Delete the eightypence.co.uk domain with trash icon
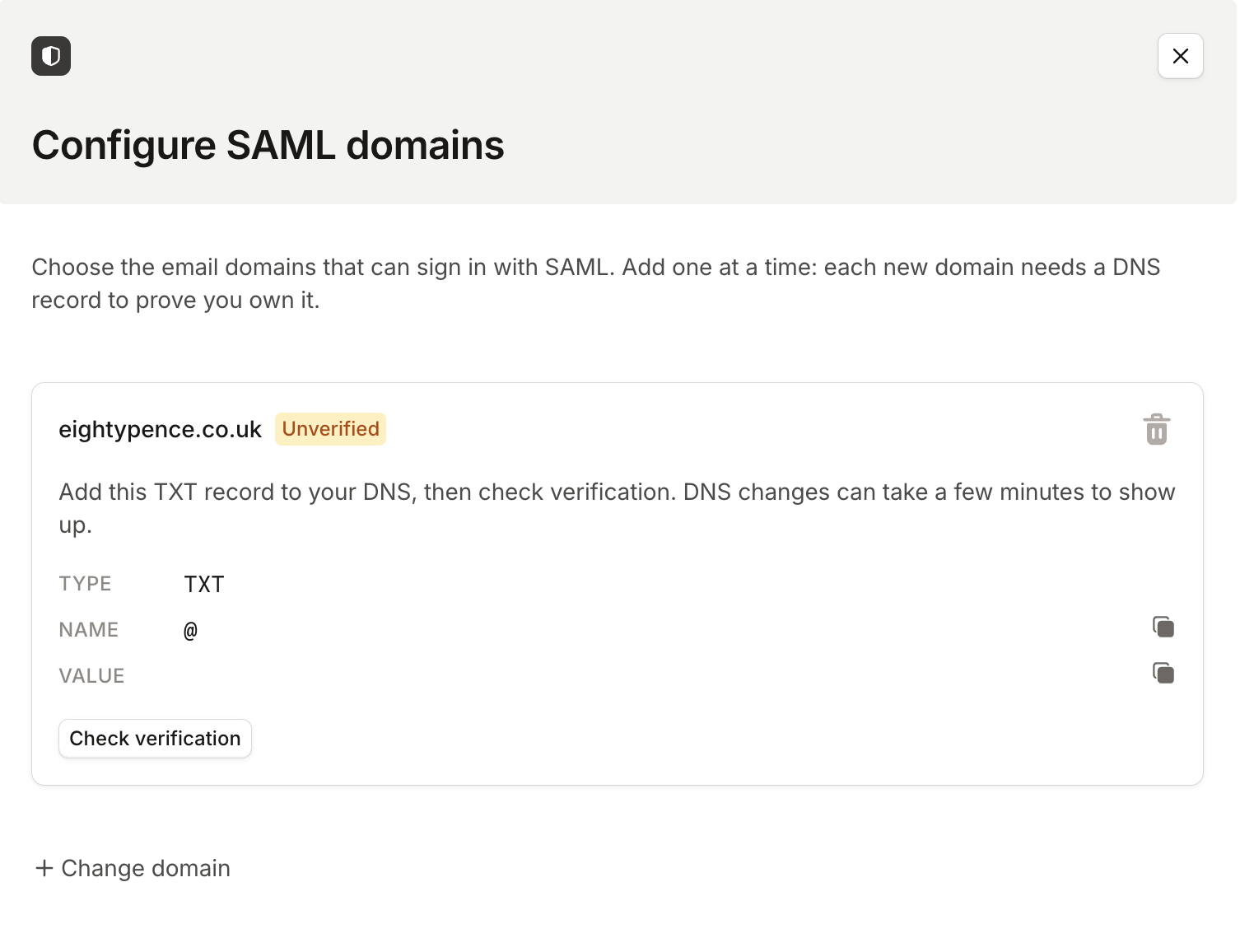Image resolution: width=1240 pixels, height=952 pixels. pyautogui.click(x=1156, y=429)
